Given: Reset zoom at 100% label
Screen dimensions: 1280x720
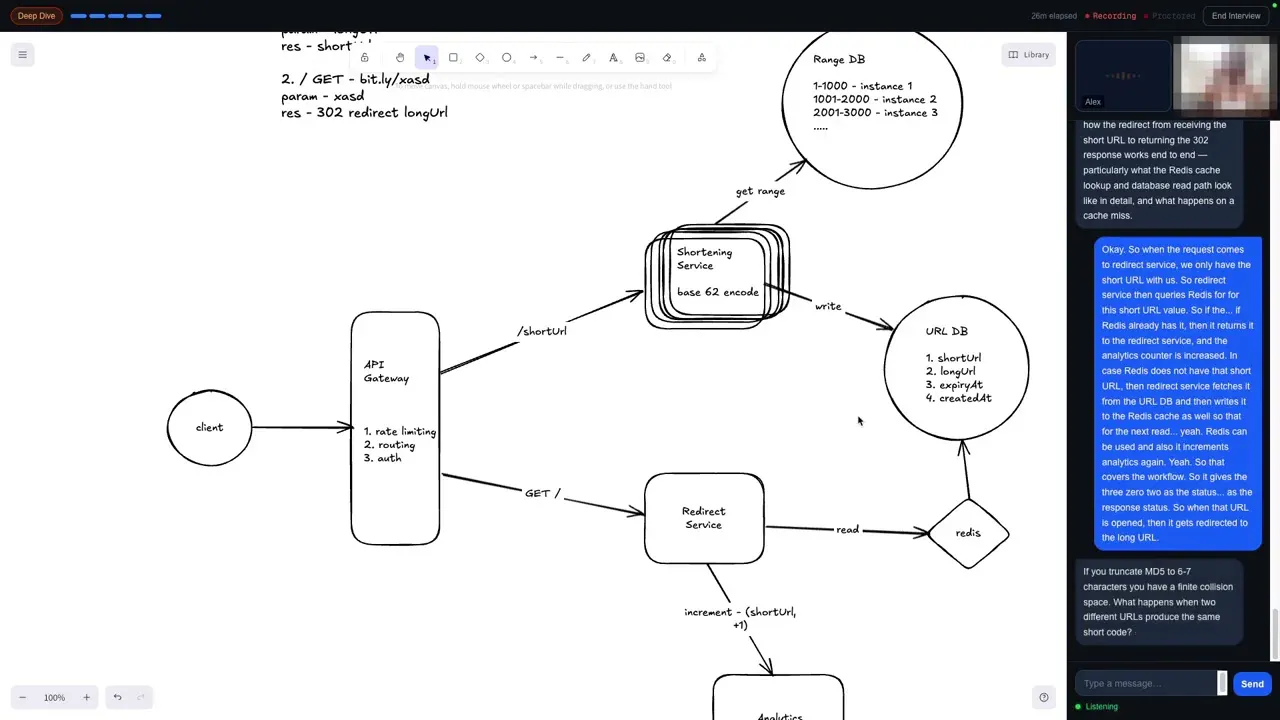Looking at the screenshot, I should coord(54,697).
